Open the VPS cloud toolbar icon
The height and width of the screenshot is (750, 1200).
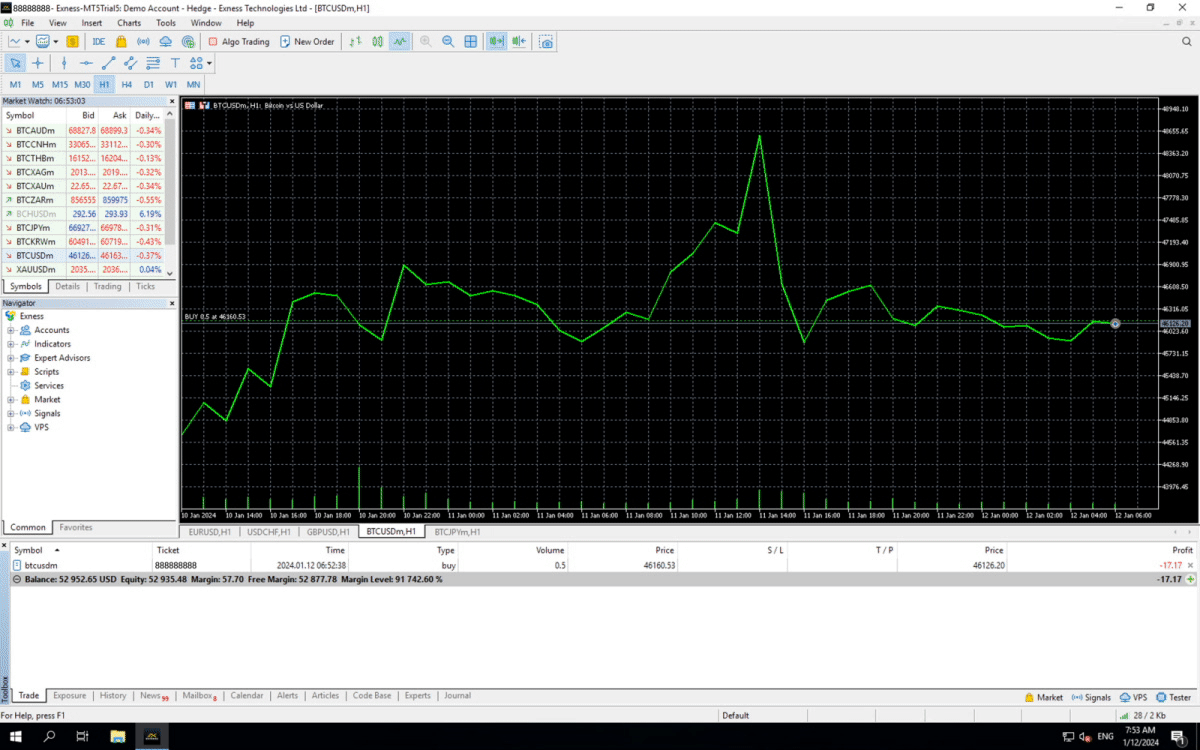pos(165,42)
